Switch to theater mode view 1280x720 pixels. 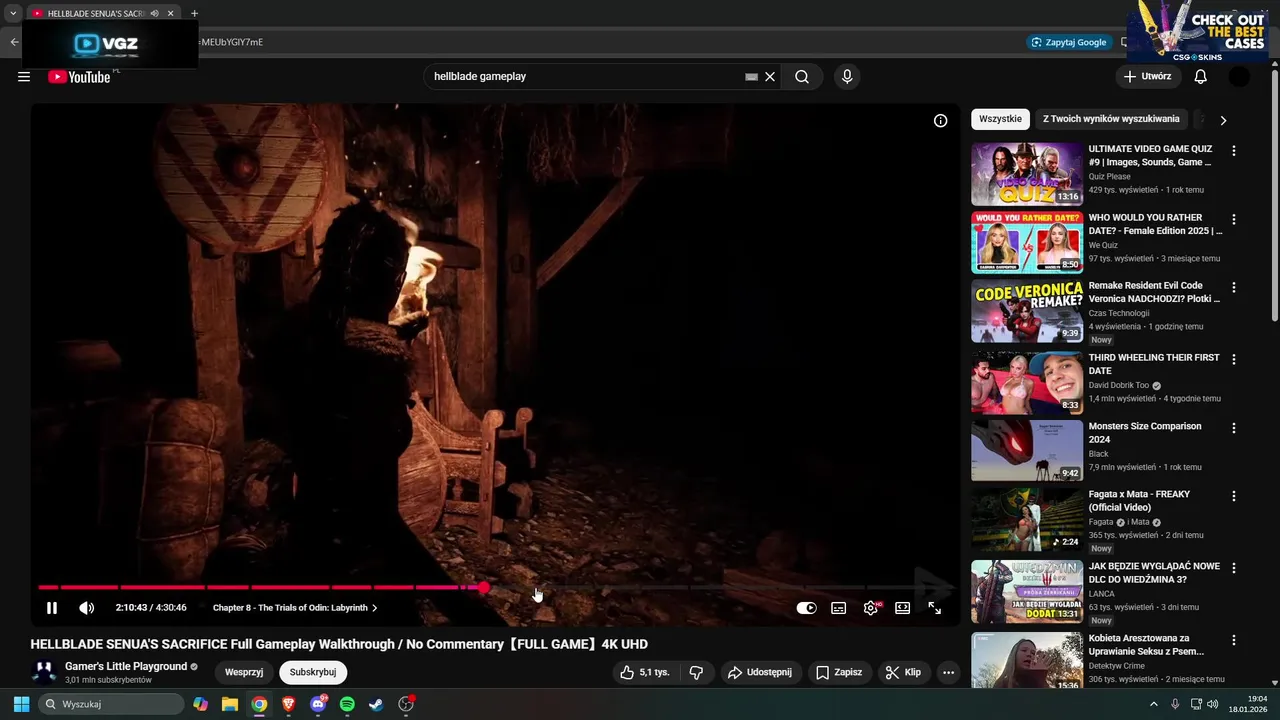tap(903, 608)
